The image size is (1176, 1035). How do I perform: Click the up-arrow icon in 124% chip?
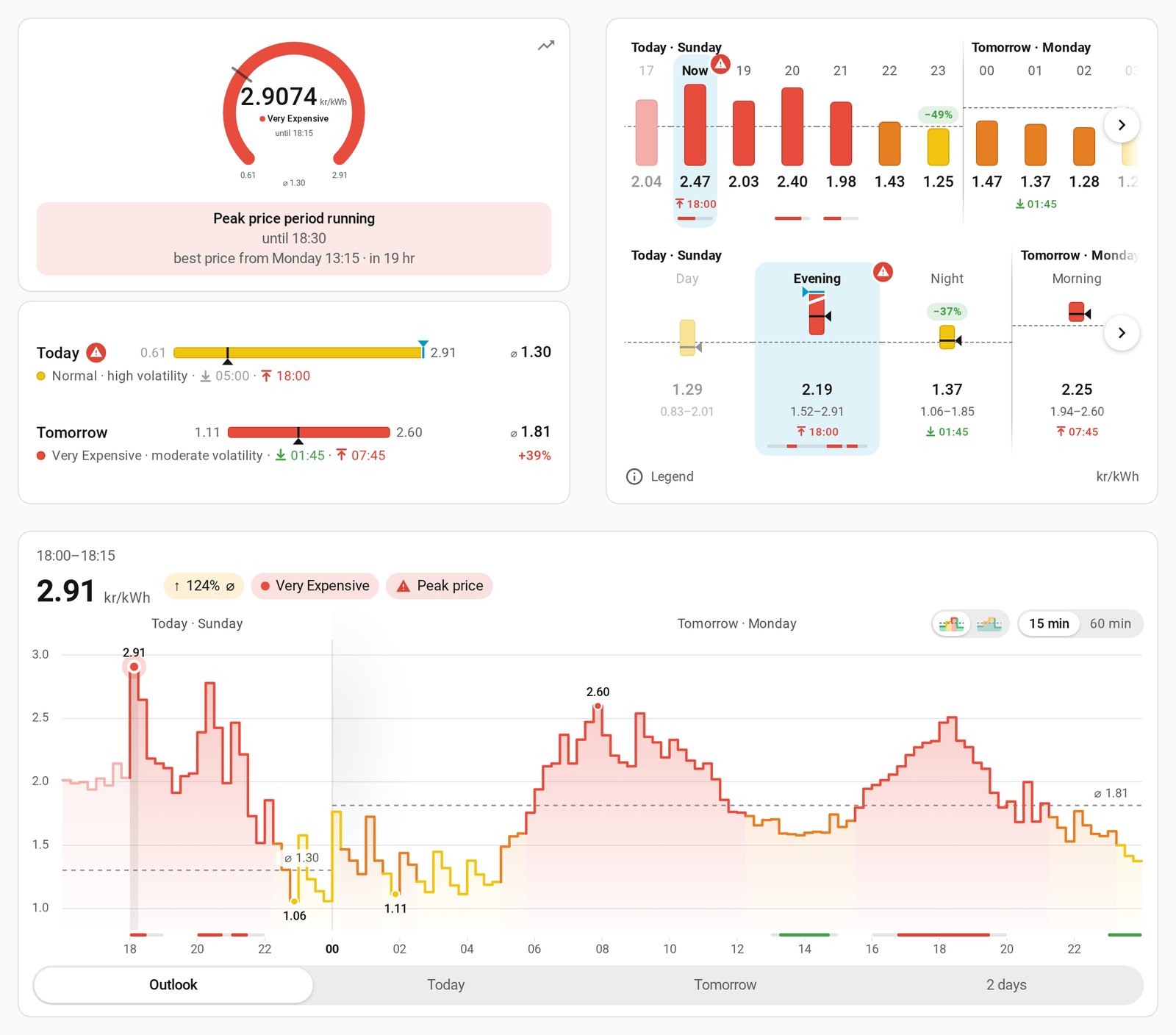pyautogui.click(x=177, y=586)
